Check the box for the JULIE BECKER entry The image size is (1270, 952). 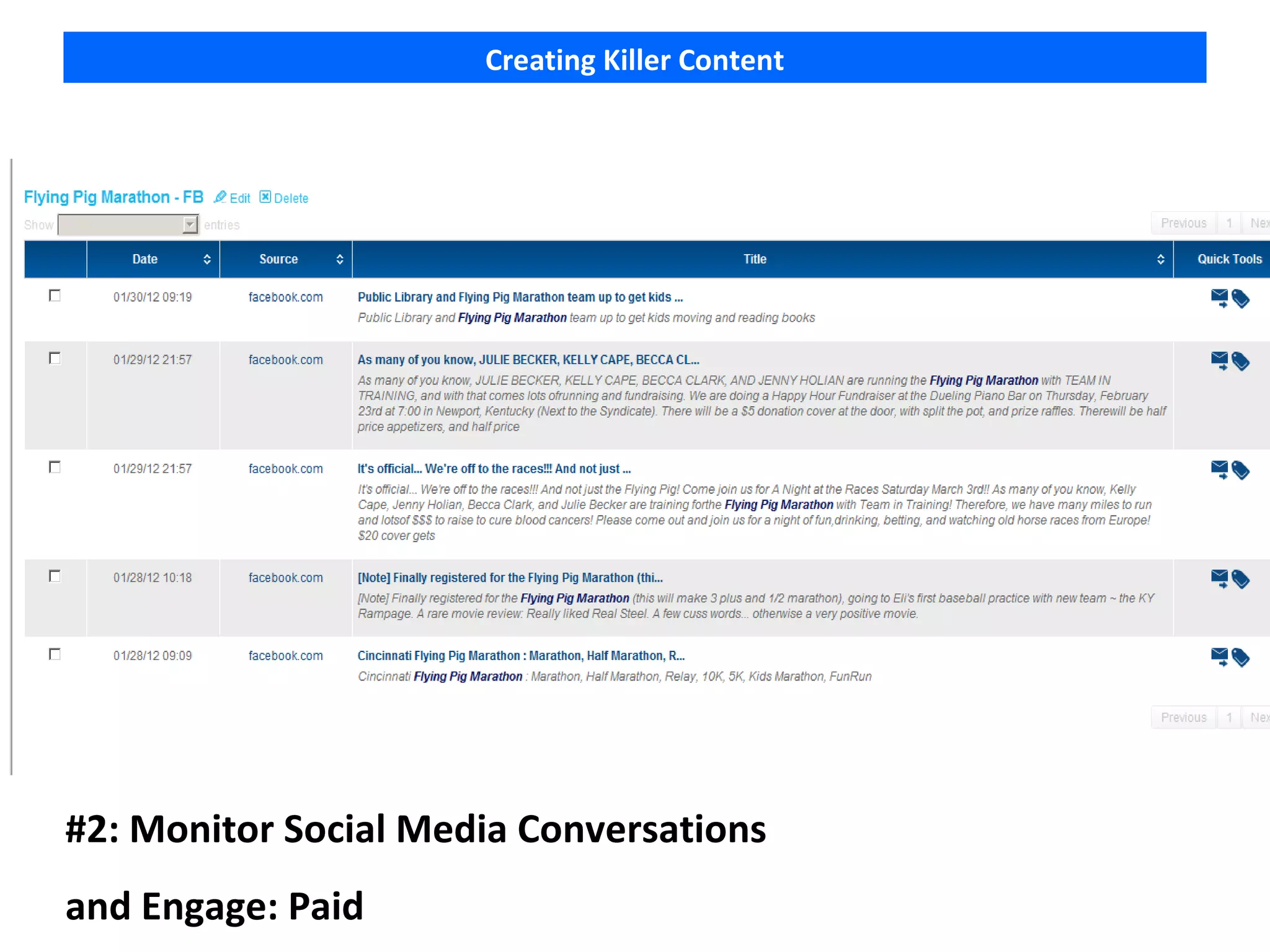click(55, 358)
